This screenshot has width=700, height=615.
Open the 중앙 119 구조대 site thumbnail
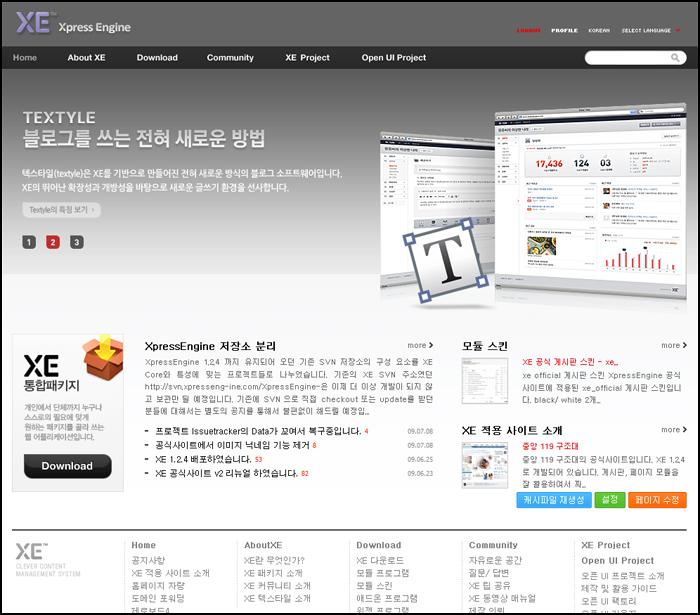coord(485,465)
